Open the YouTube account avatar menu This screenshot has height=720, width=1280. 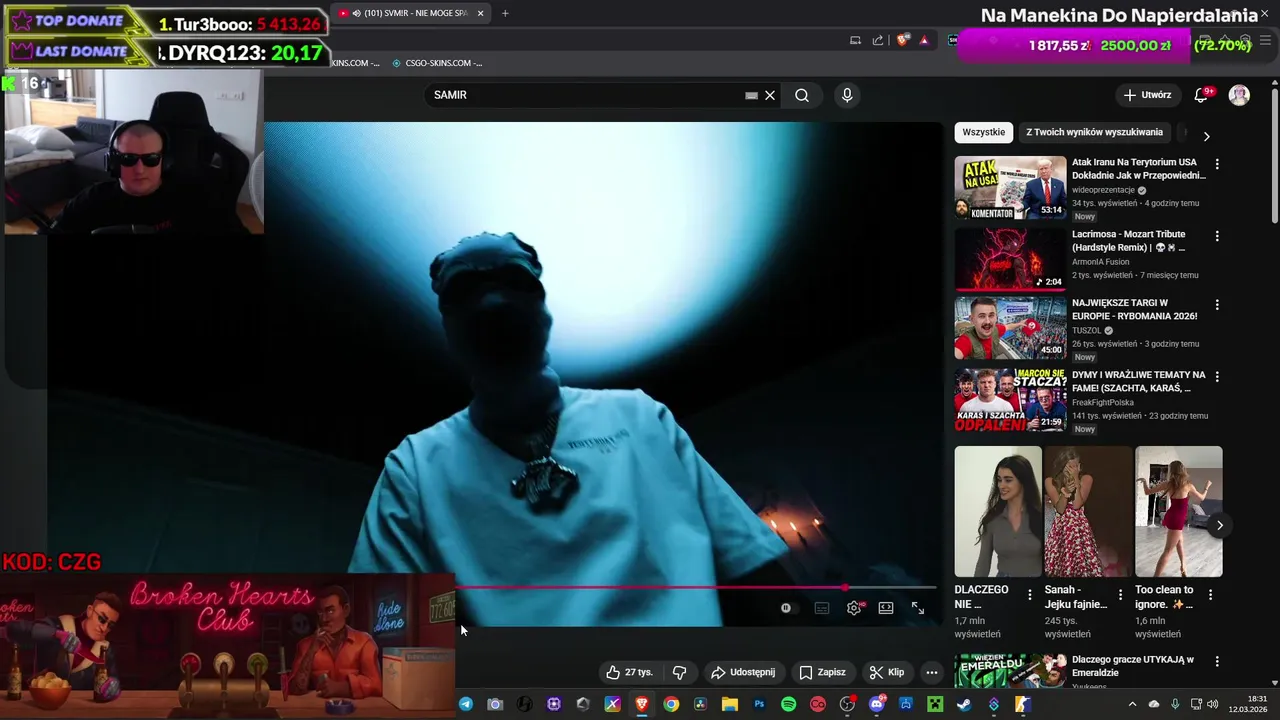[1239, 95]
